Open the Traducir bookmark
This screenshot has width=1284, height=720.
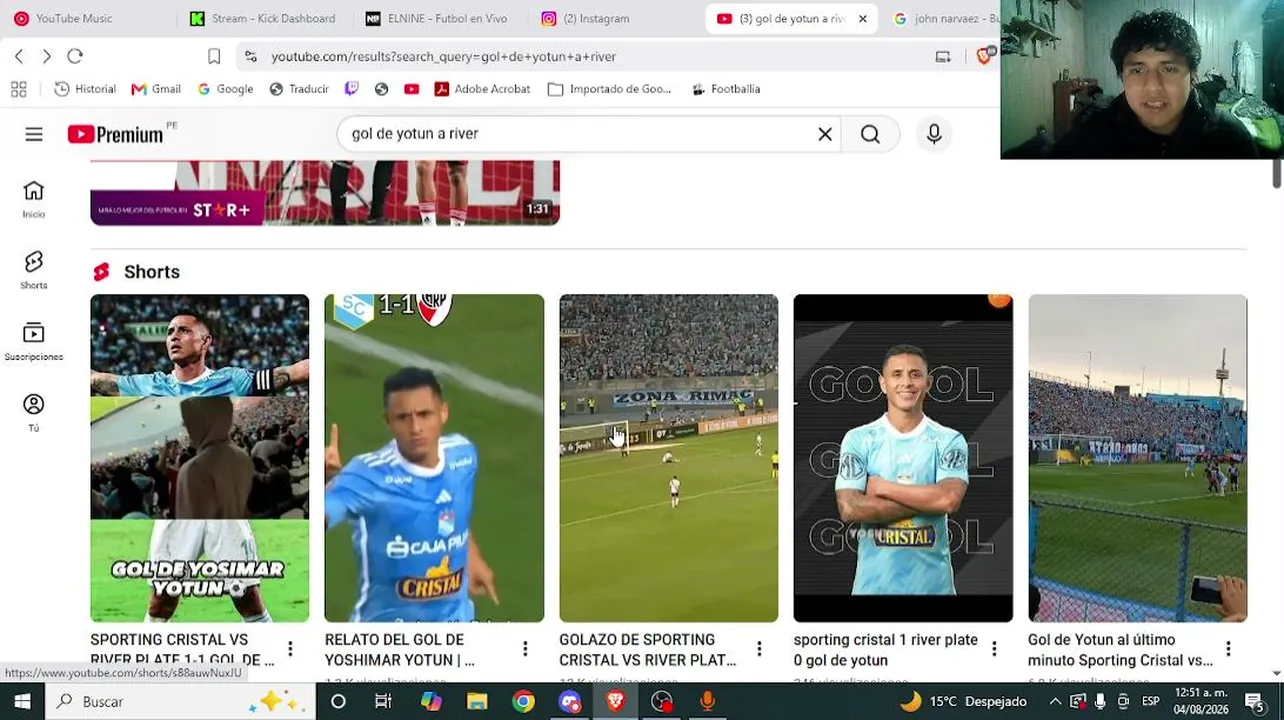299,89
